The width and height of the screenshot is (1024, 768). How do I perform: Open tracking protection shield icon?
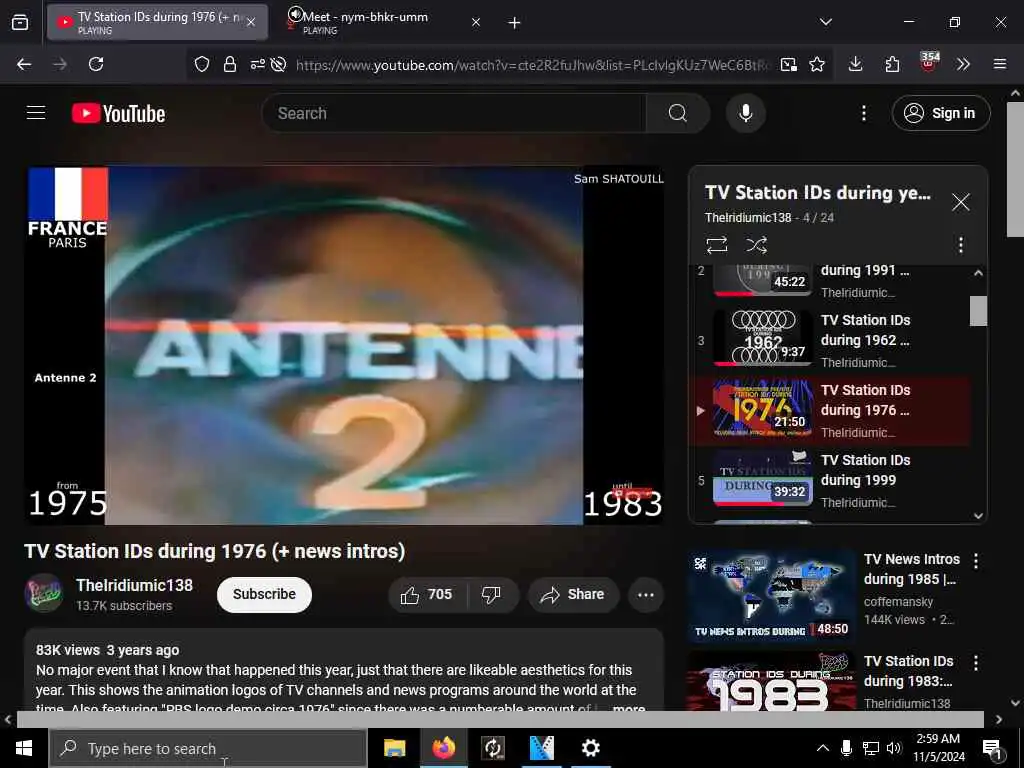202,64
